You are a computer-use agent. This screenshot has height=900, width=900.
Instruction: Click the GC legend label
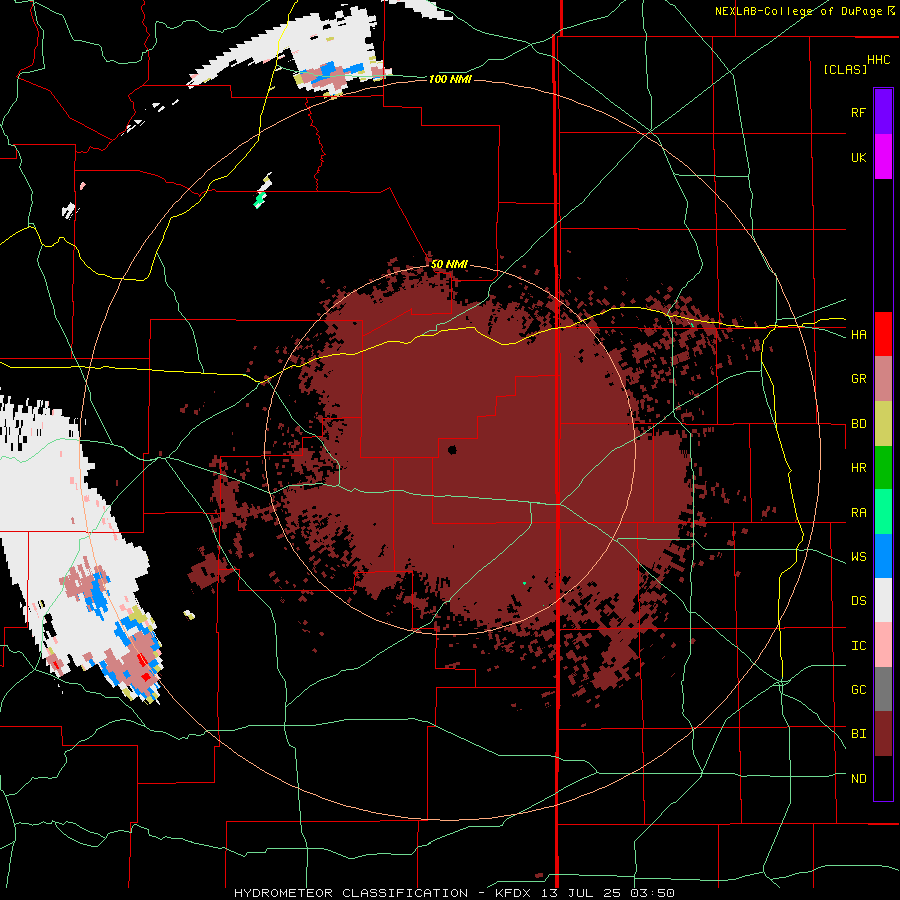click(x=859, y=690)
